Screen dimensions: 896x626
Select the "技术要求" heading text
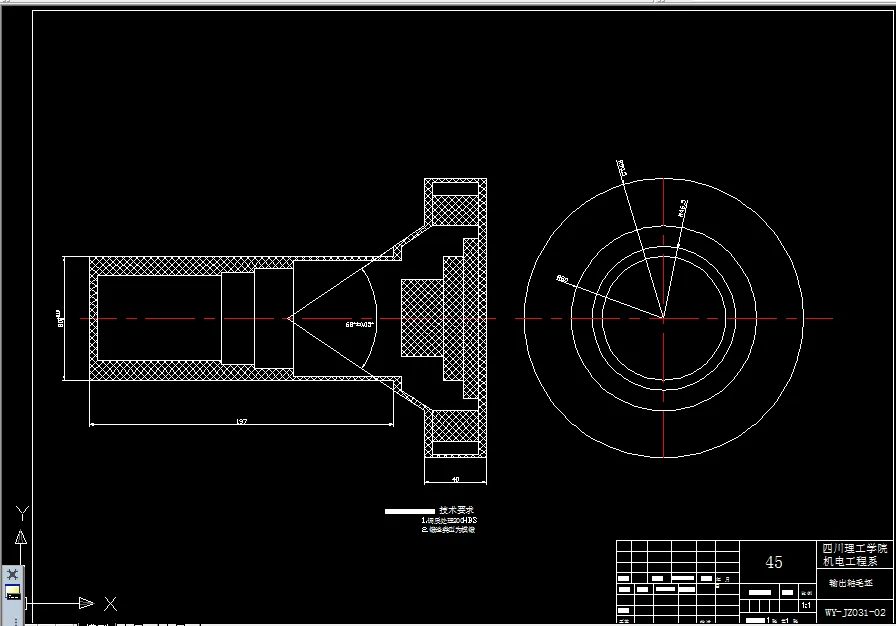[x=456, y=510]
